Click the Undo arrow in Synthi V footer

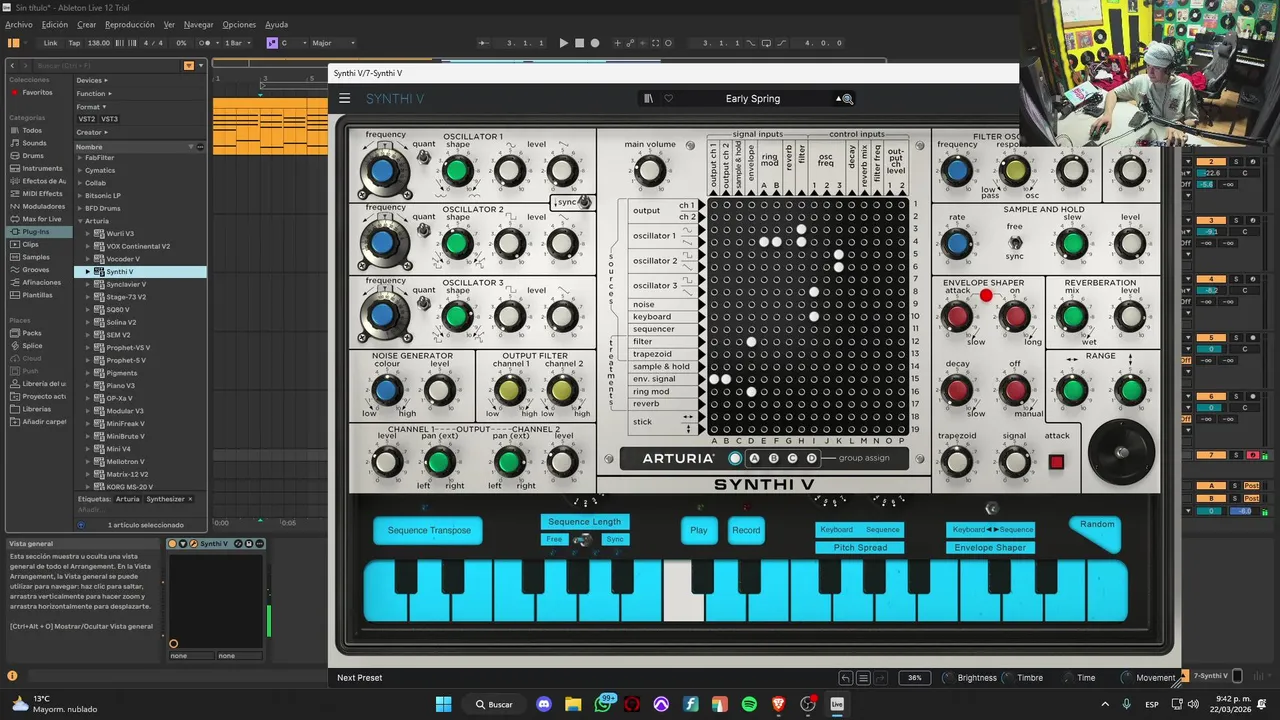pyautogui.click(x=846, y=678)
